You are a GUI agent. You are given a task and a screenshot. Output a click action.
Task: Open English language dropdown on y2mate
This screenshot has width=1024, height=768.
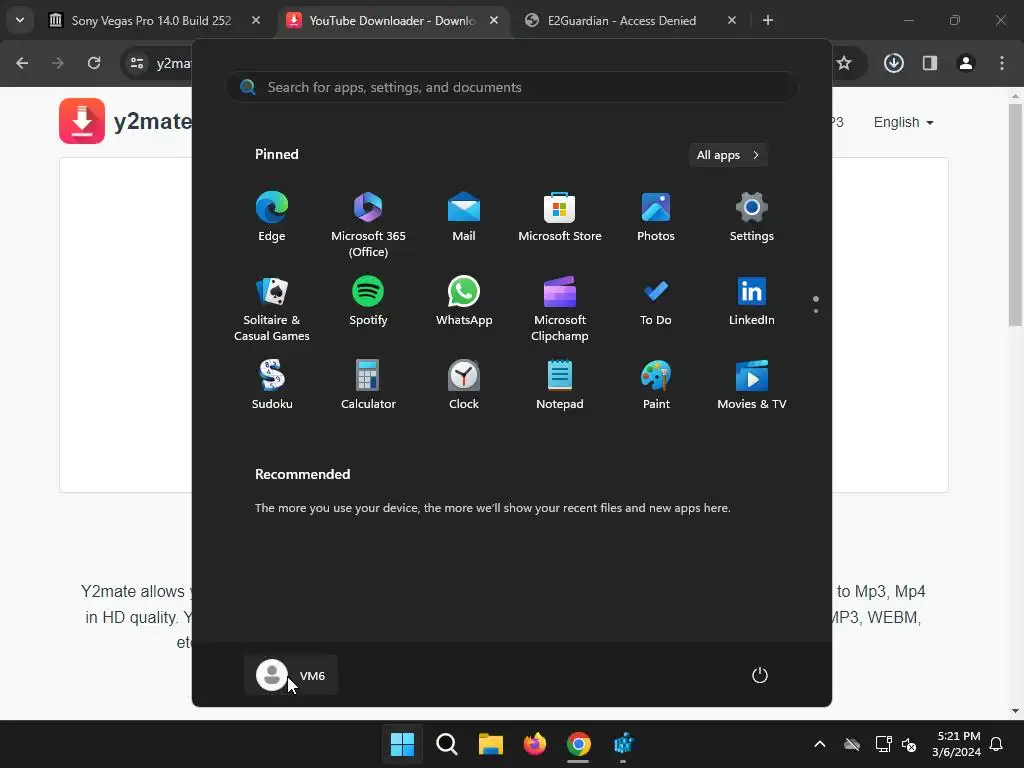903,122
